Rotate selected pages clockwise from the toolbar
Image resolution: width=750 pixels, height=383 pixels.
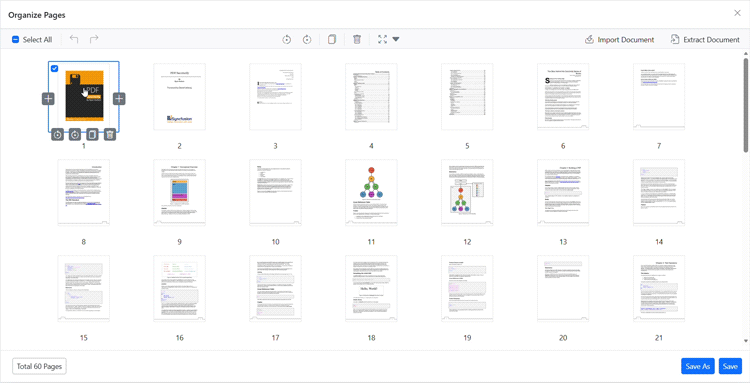point(307,40)
